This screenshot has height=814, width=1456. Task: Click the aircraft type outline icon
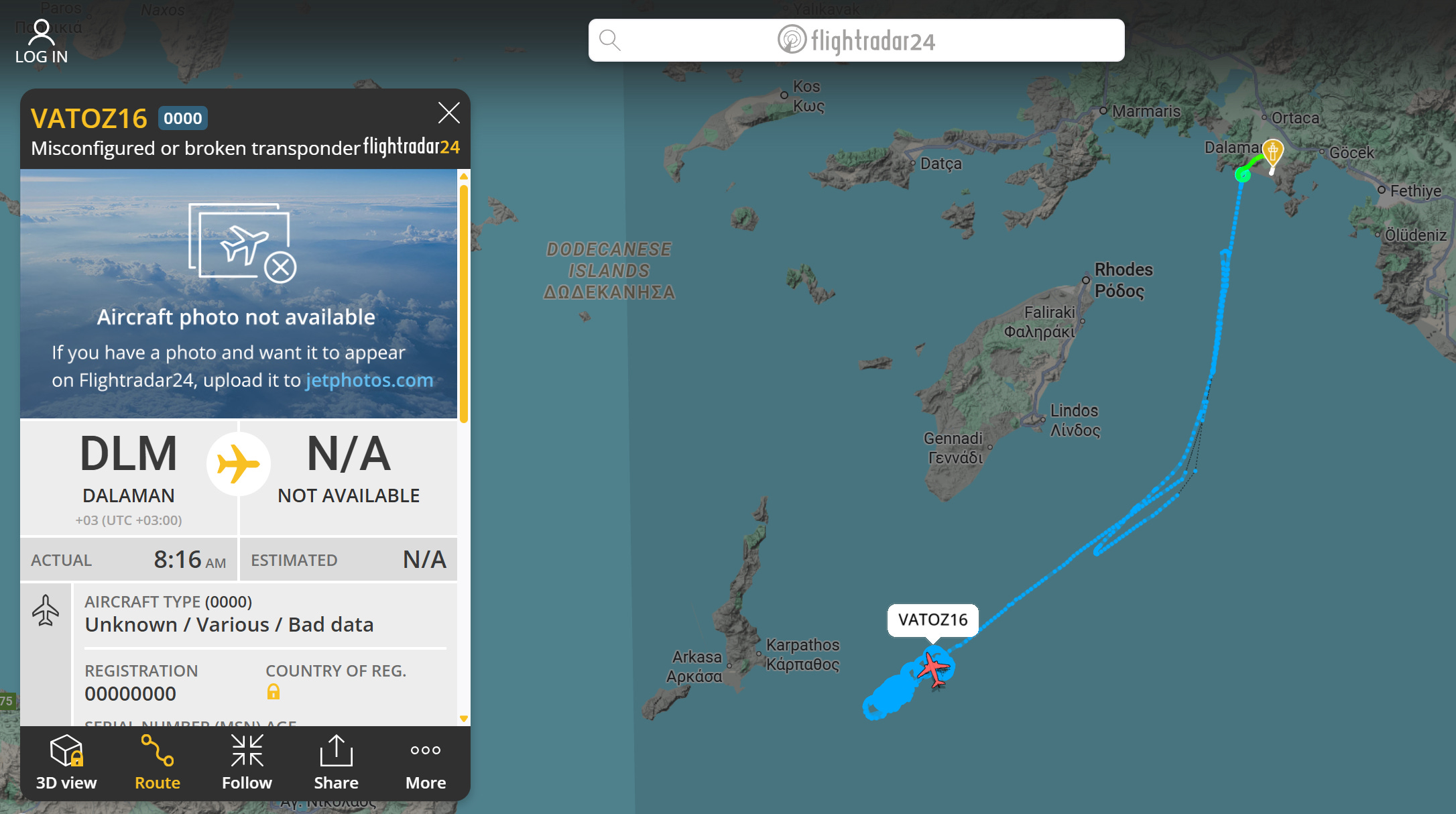[x=46, y=611]
